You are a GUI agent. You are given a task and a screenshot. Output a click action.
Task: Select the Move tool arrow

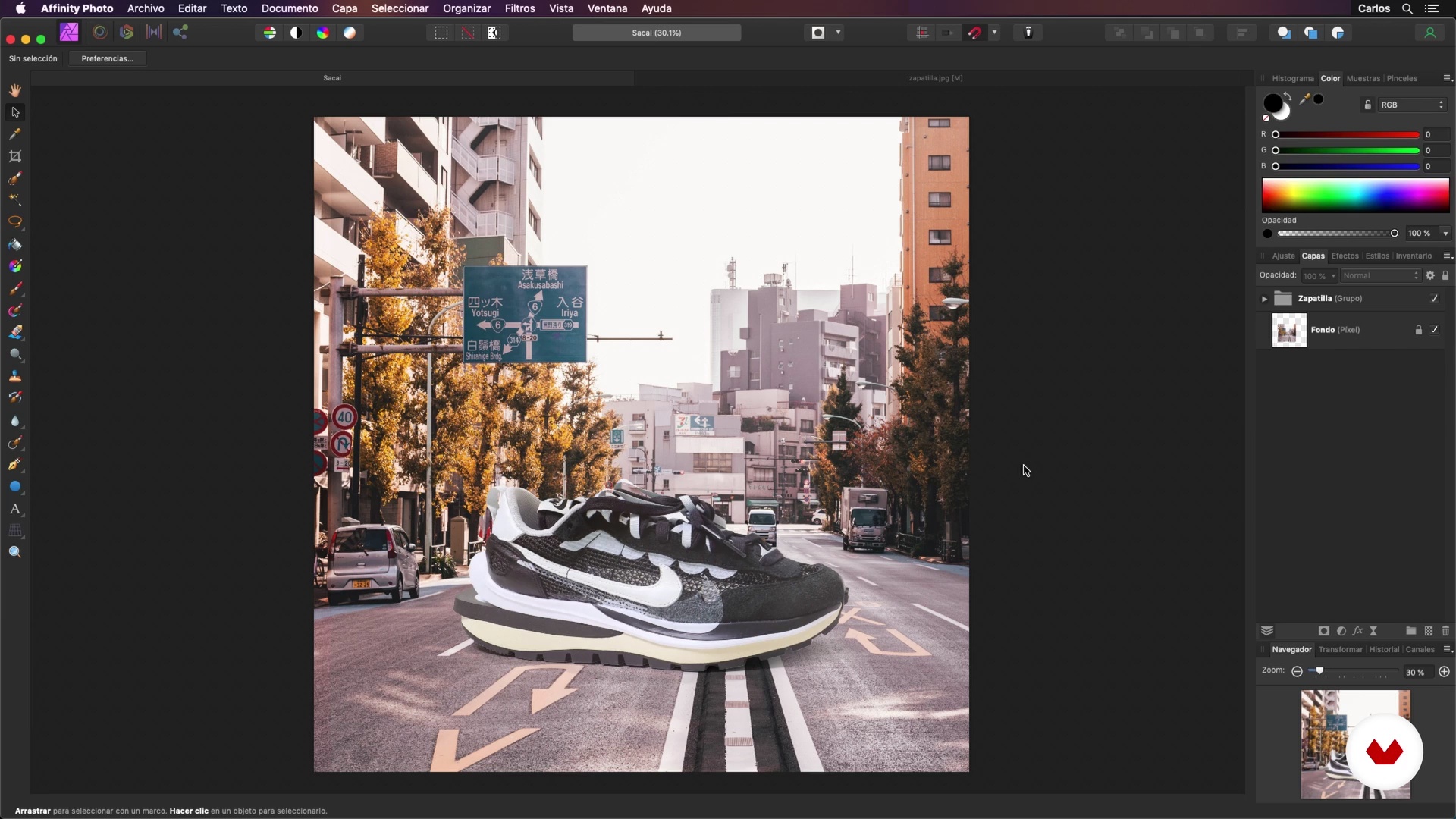[15, 112]
